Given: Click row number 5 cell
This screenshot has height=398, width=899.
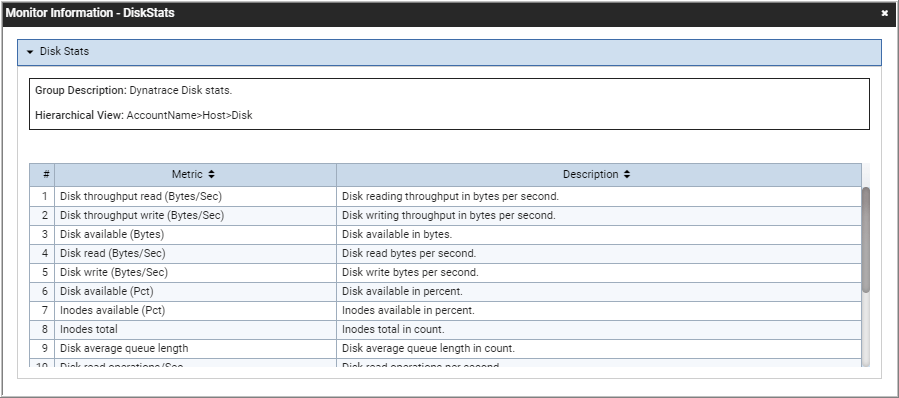Looking at the screenshot, I should tap(42, 272).
